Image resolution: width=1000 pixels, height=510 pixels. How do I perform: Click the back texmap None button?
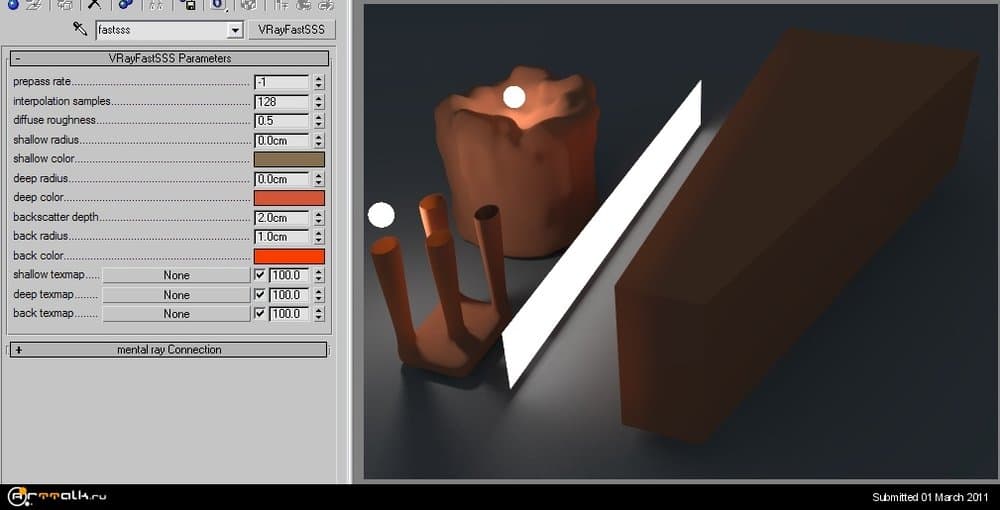(176, 314)
